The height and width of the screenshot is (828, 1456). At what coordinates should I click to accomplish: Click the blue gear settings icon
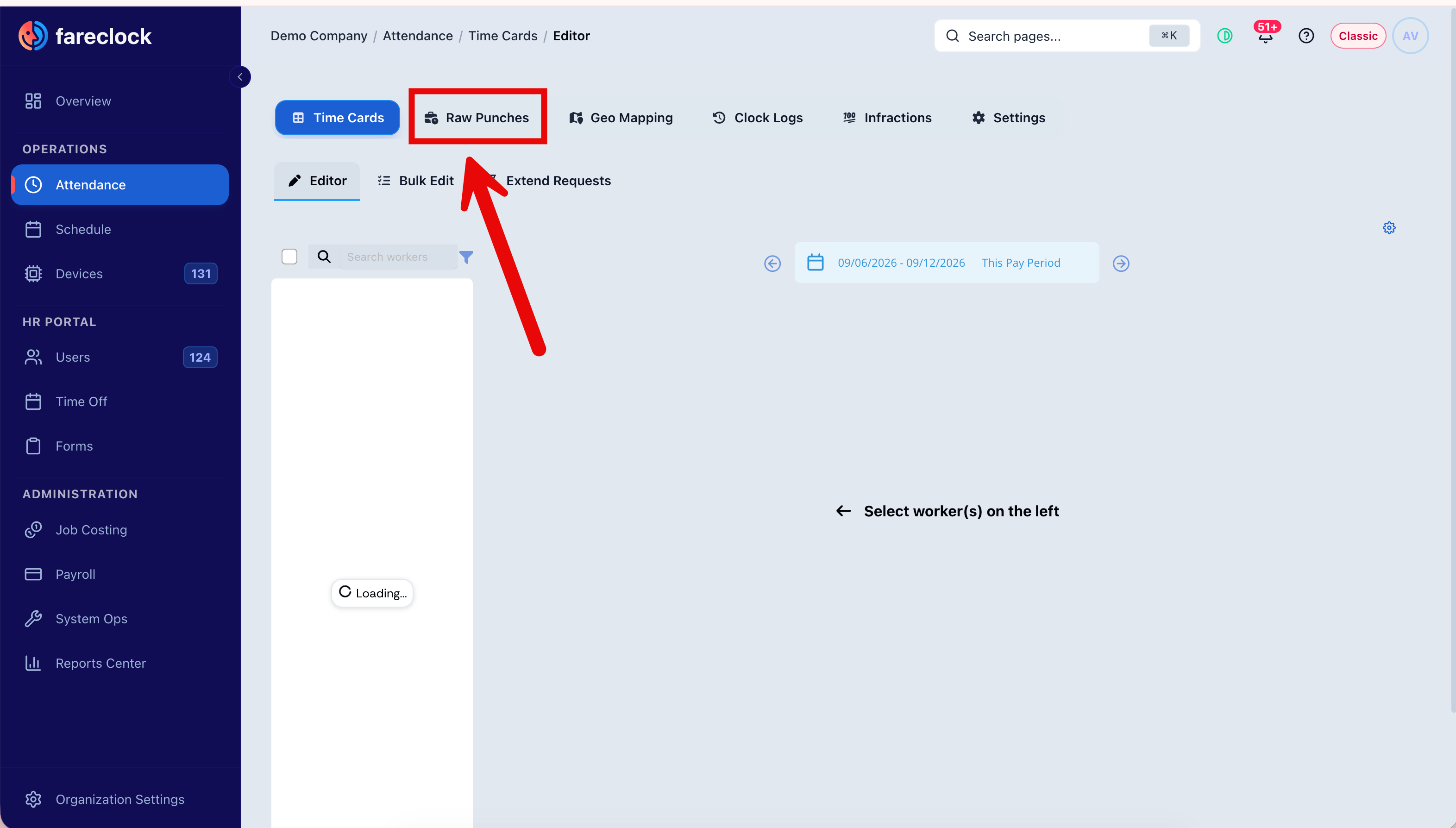pos(1389,228)
